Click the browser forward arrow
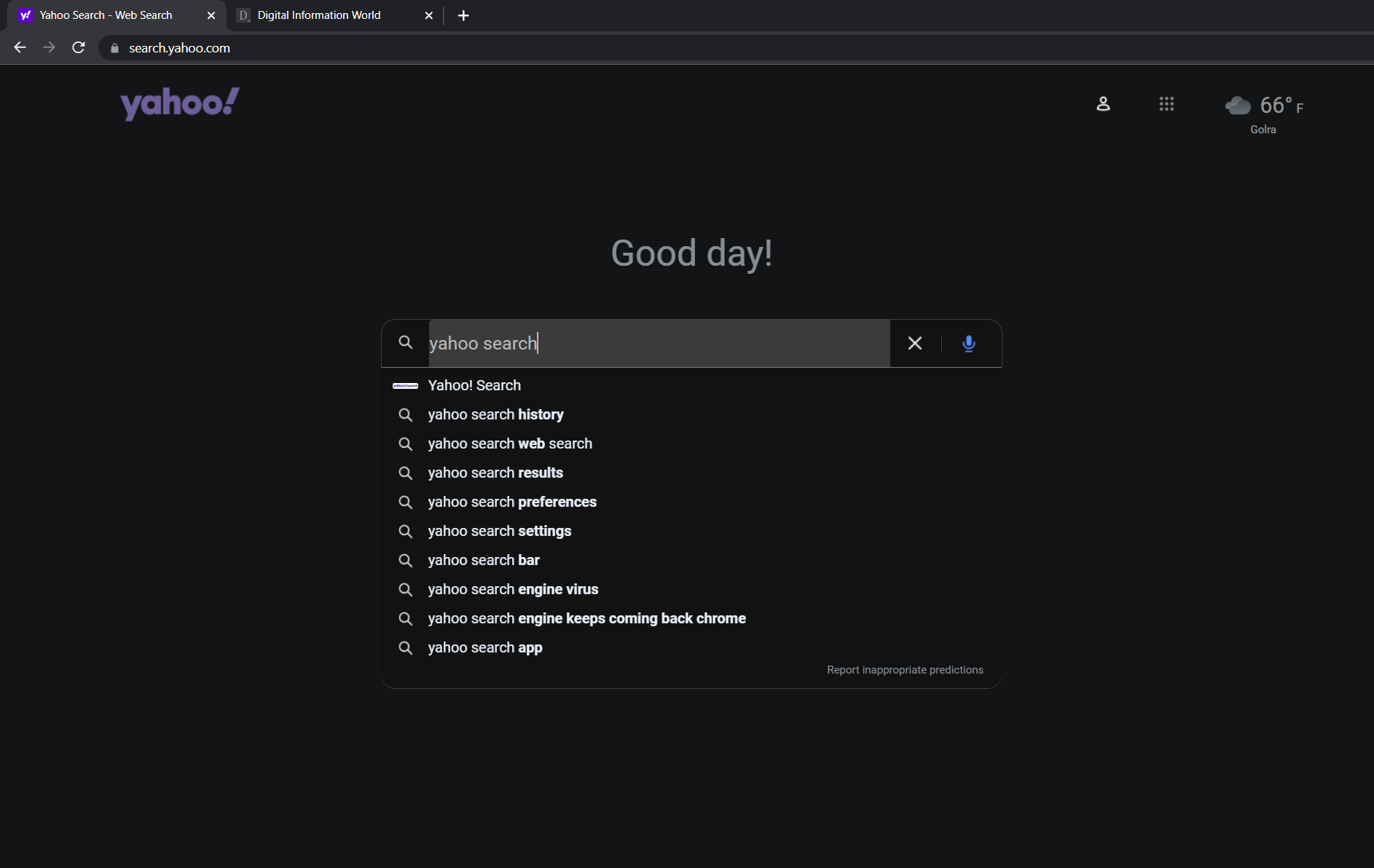 tap(49, 47)
